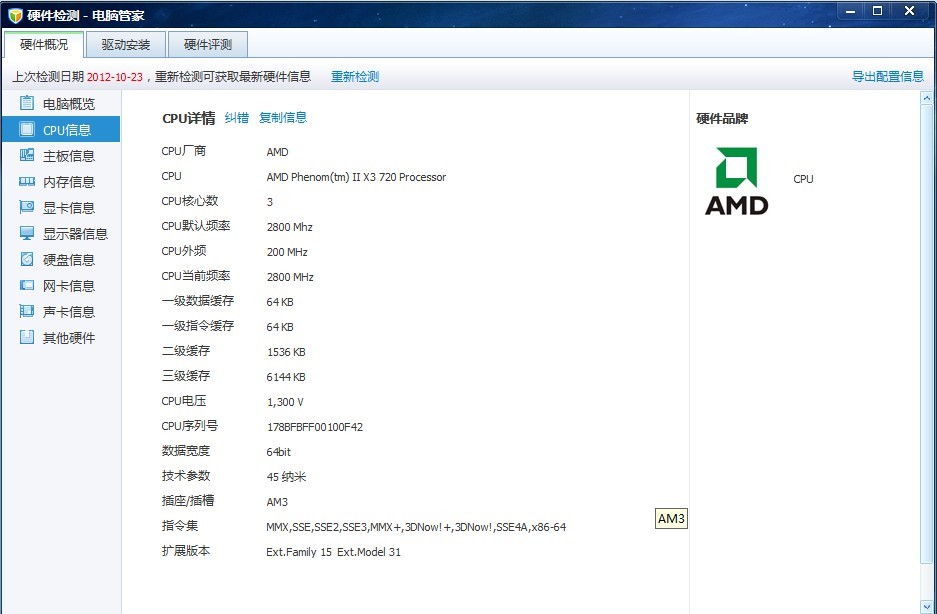Screen dimensions: 937x614
Task: Click the 6144 KB 三级缓存 value
Action: click(x=286, y=378)
